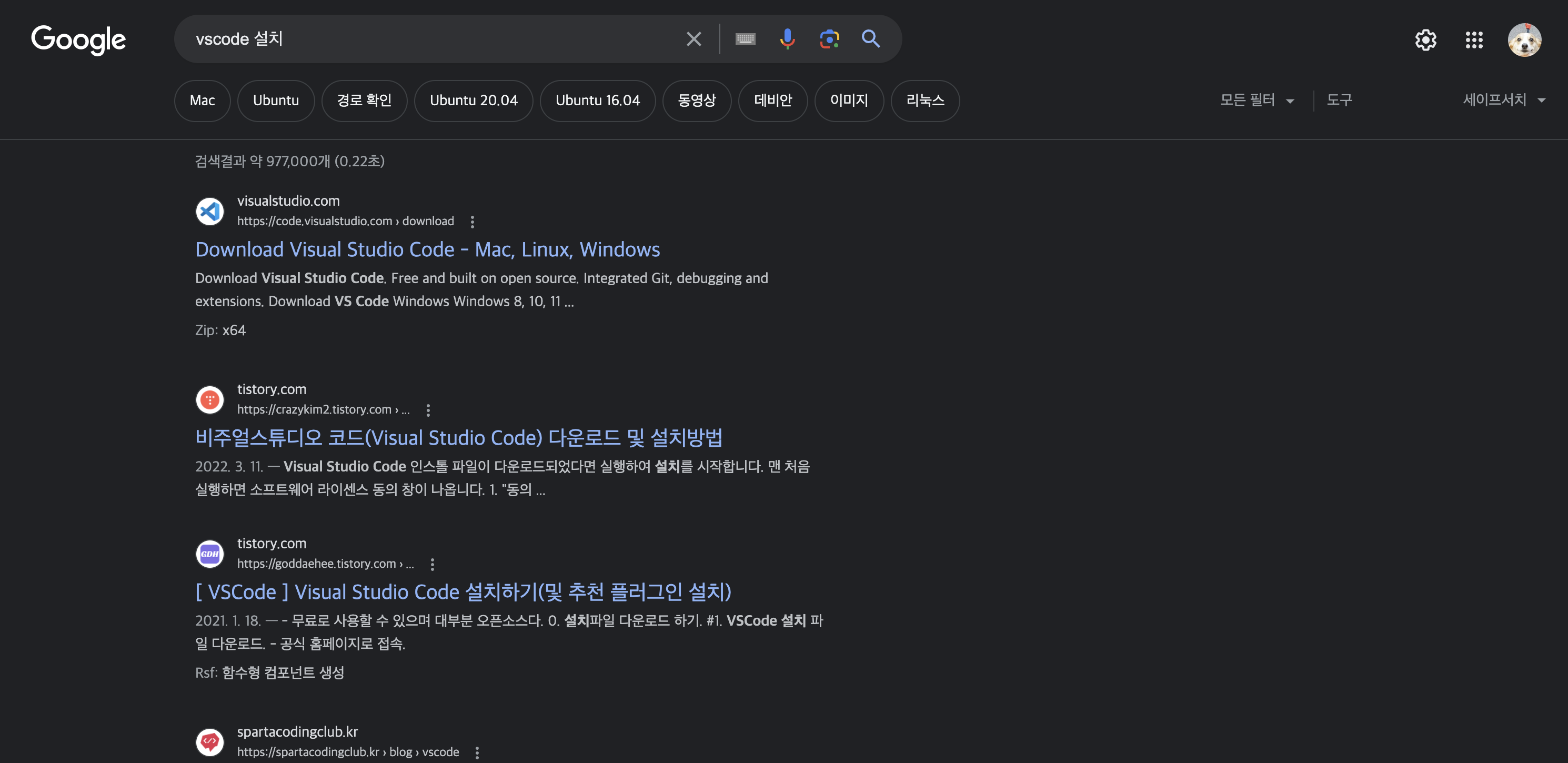Open Google quick settings gear
The image size is (1568, 763).
point(1425,40)
